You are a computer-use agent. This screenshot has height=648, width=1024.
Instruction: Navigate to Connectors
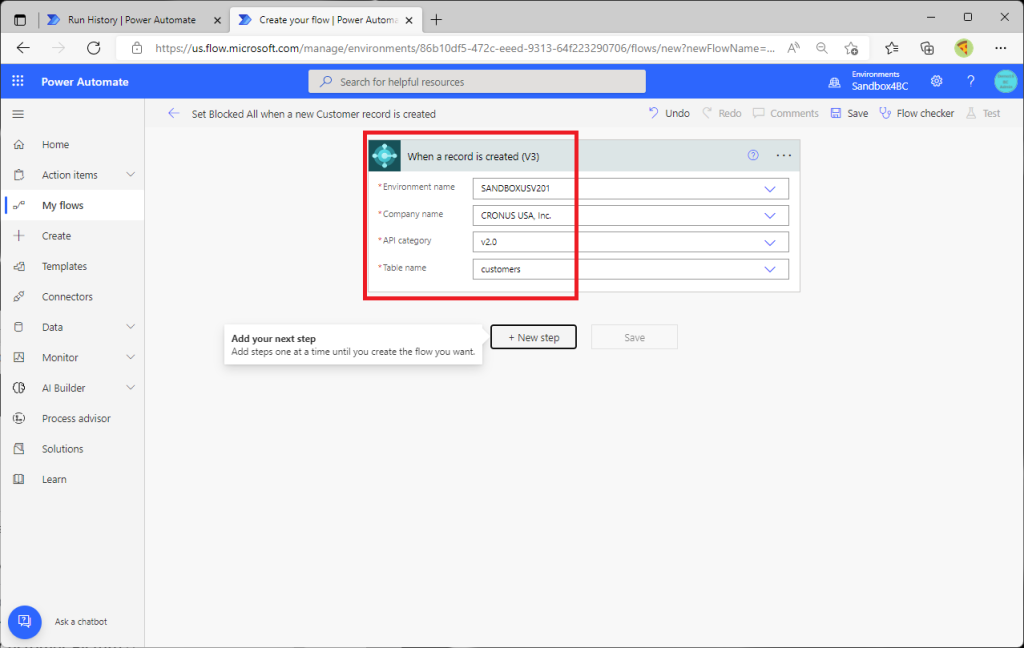(67, 297)
